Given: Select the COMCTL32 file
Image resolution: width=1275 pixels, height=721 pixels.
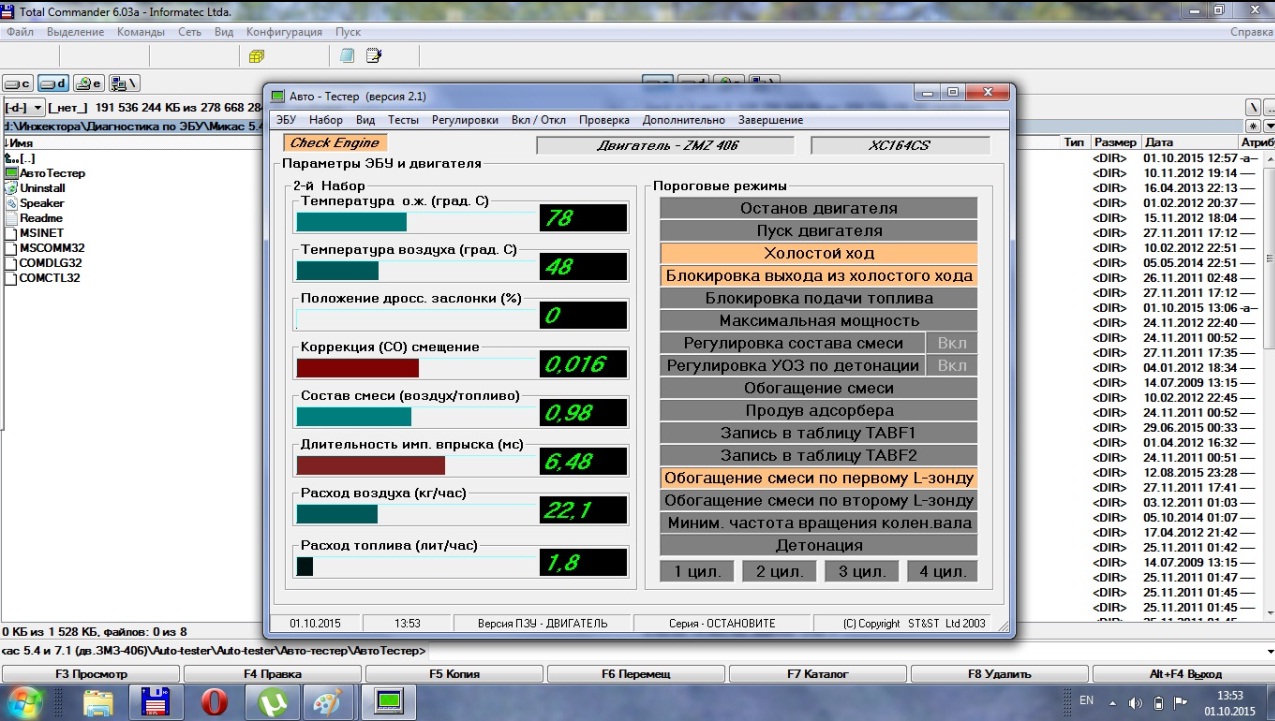Looking at the screenshot, I should [42, 278].
